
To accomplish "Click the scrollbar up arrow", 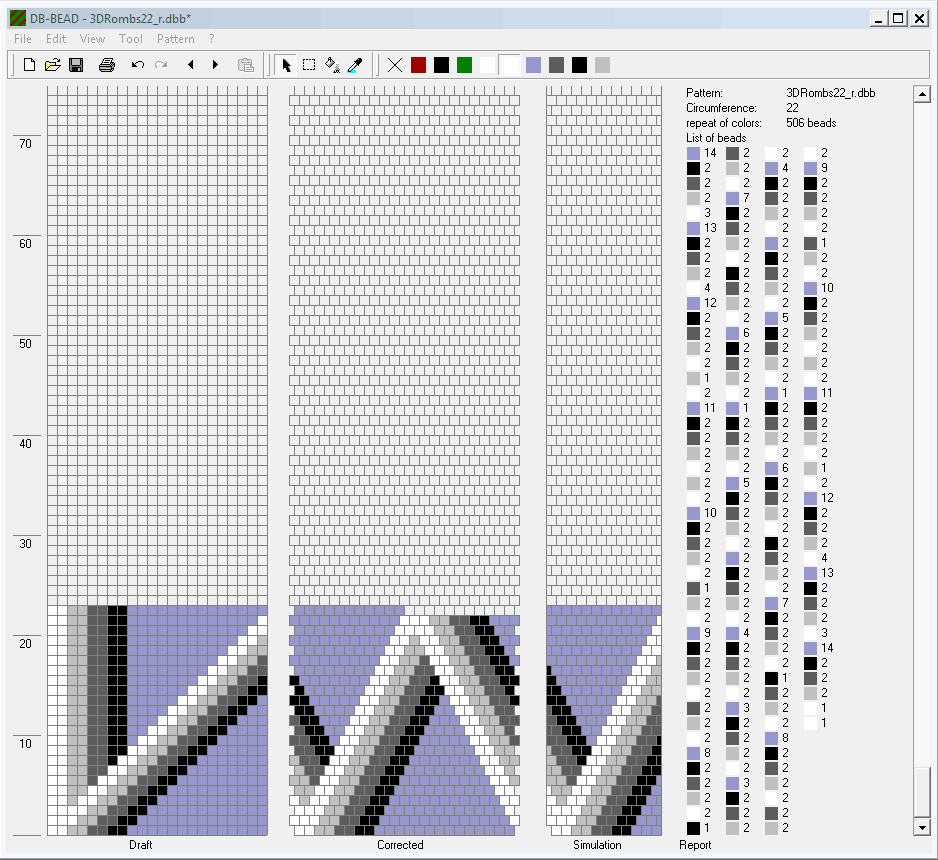I will tap(922, 93).
